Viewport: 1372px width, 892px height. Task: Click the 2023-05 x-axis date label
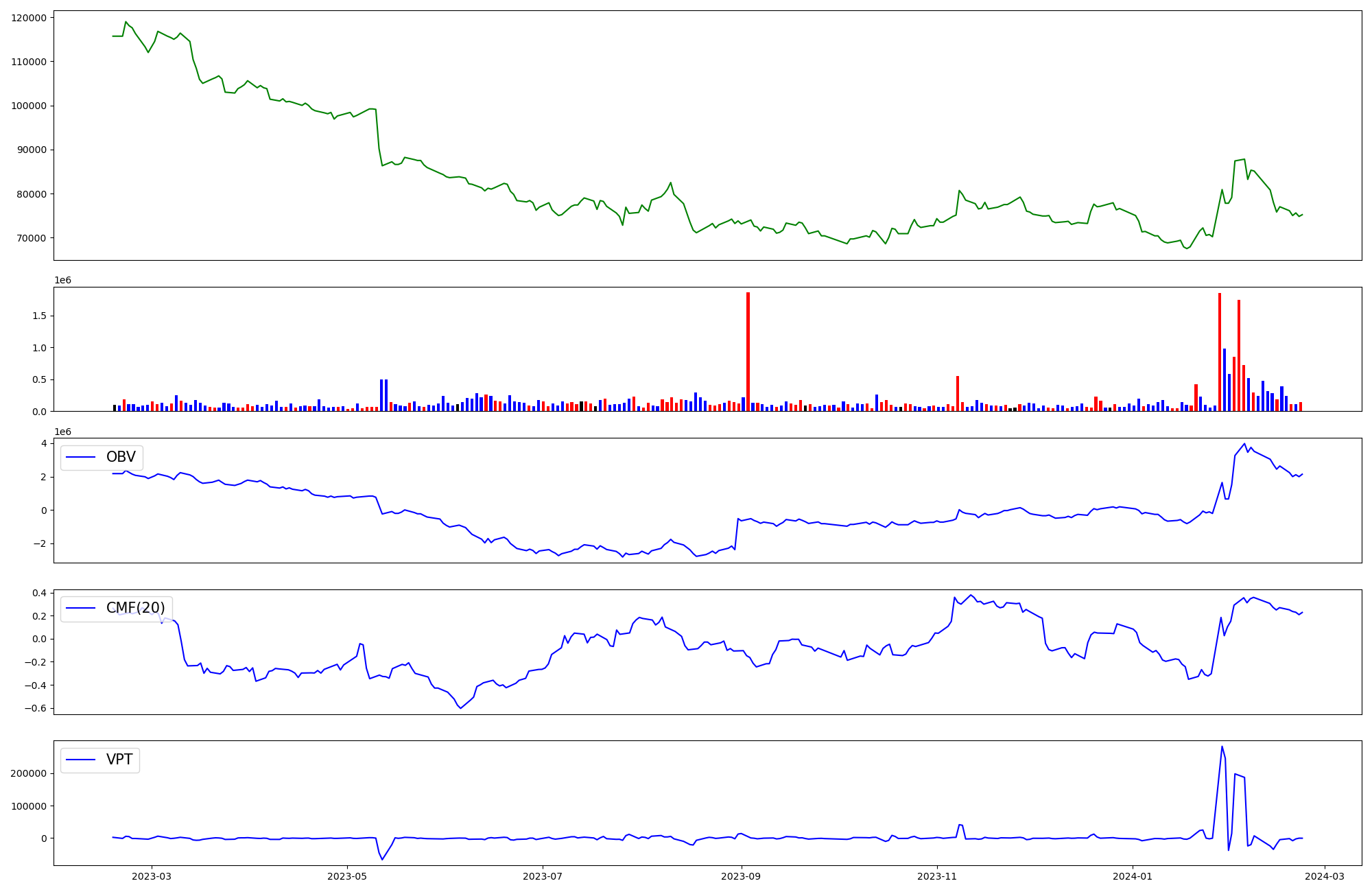(347, 876)
